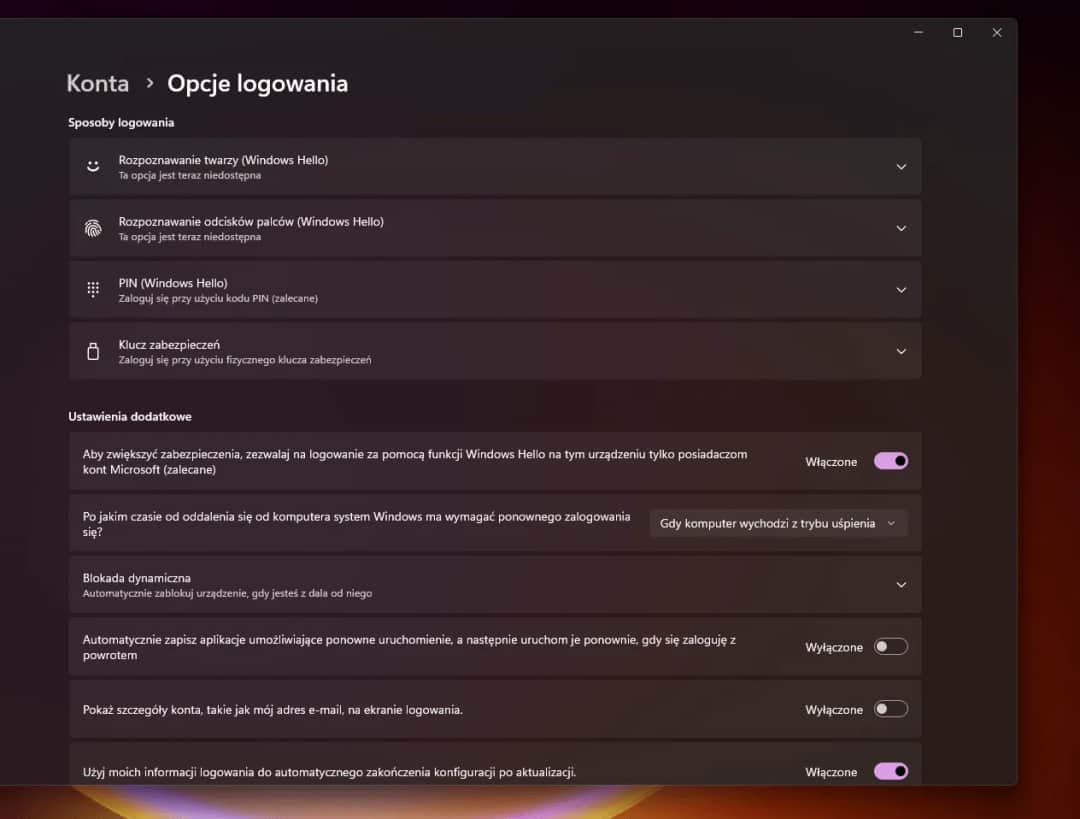Click the Opcje logowania page title
The height and width of the screenshot is (819, 1080).
(257, 83)
